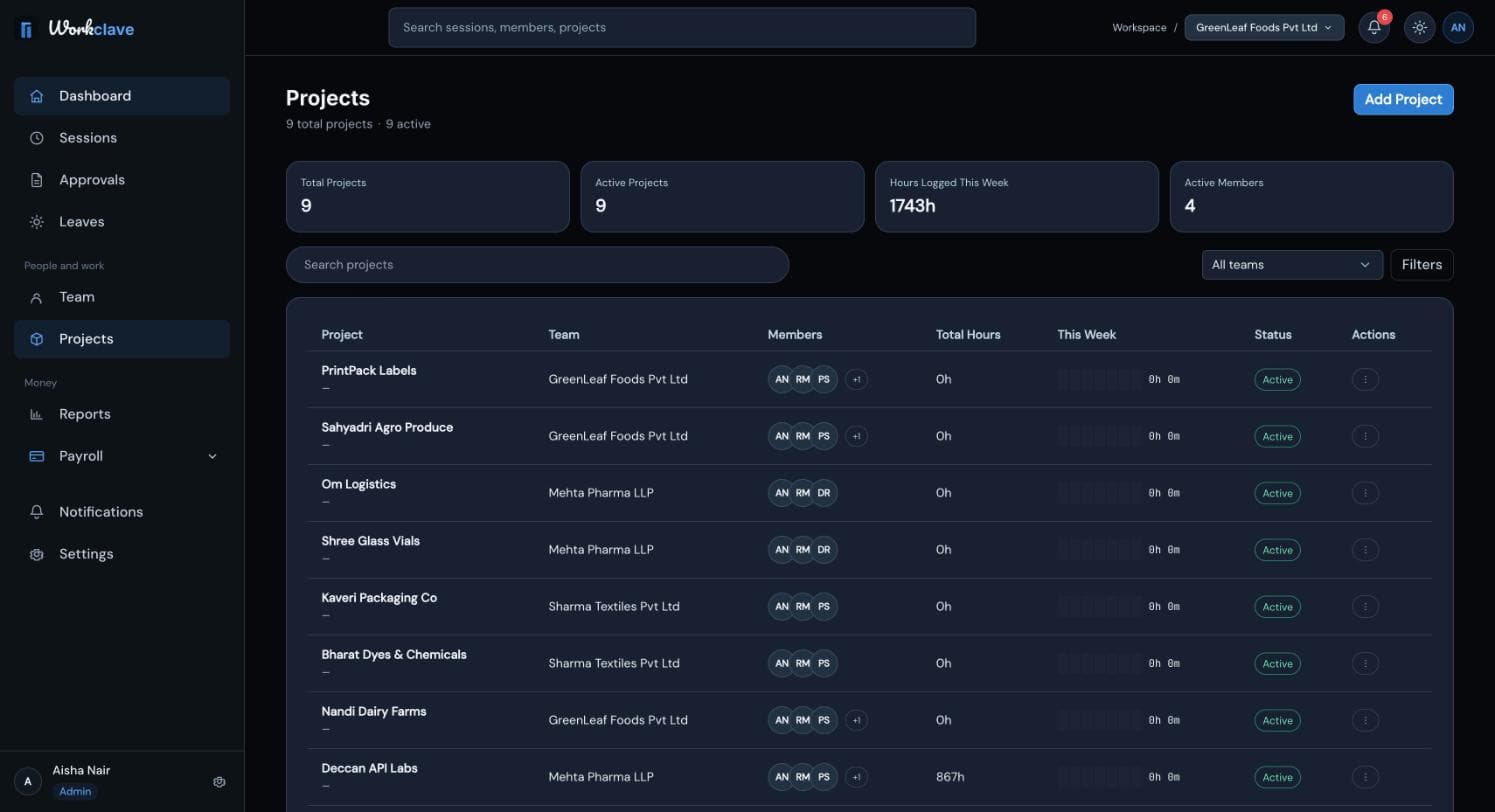Click AN avatar in Kaveri Packaging Co row
This screenshot has width=1495, height=812.
coord(781,607)
